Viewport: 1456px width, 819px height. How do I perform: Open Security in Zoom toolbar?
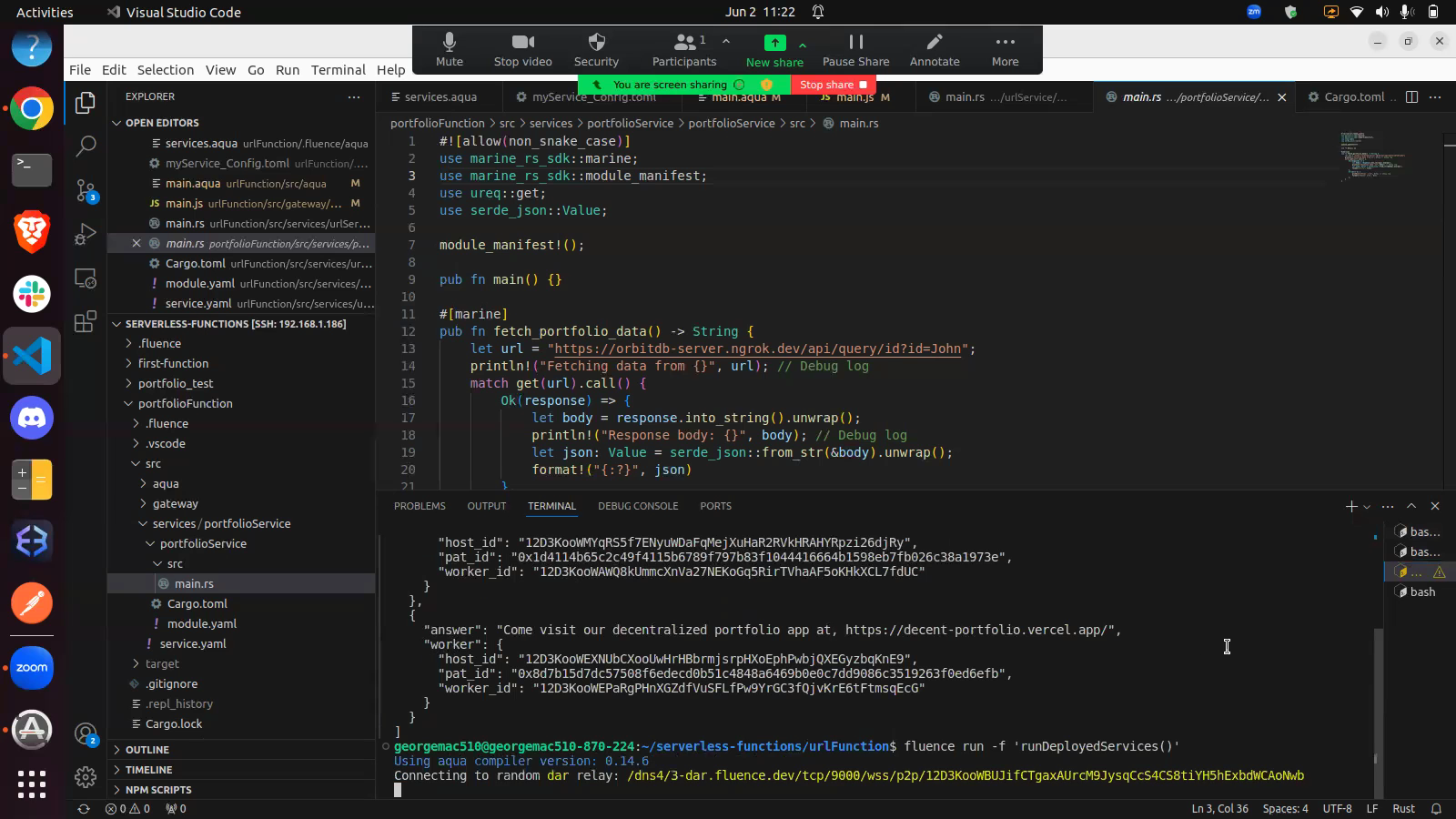597,49
